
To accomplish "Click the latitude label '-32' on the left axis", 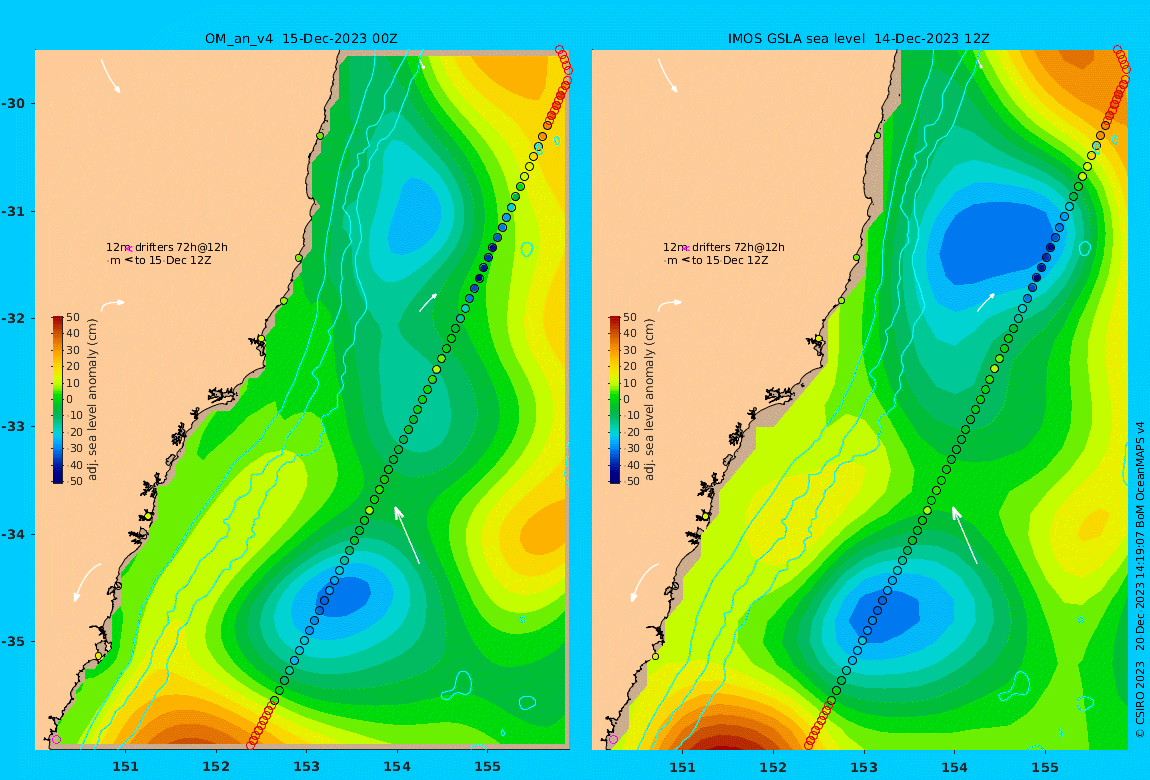I will pos(12,318).
